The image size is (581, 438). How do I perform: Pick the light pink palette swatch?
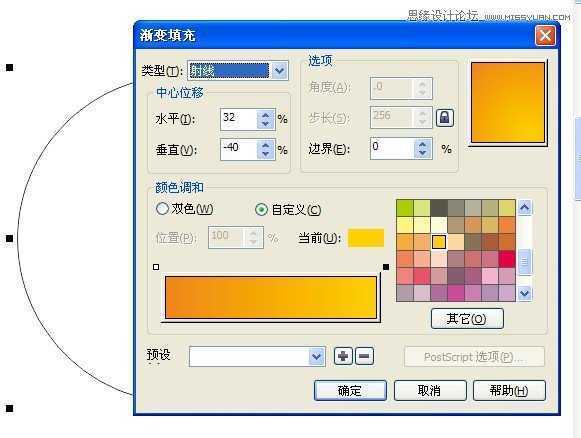click(x=490, y=276)
